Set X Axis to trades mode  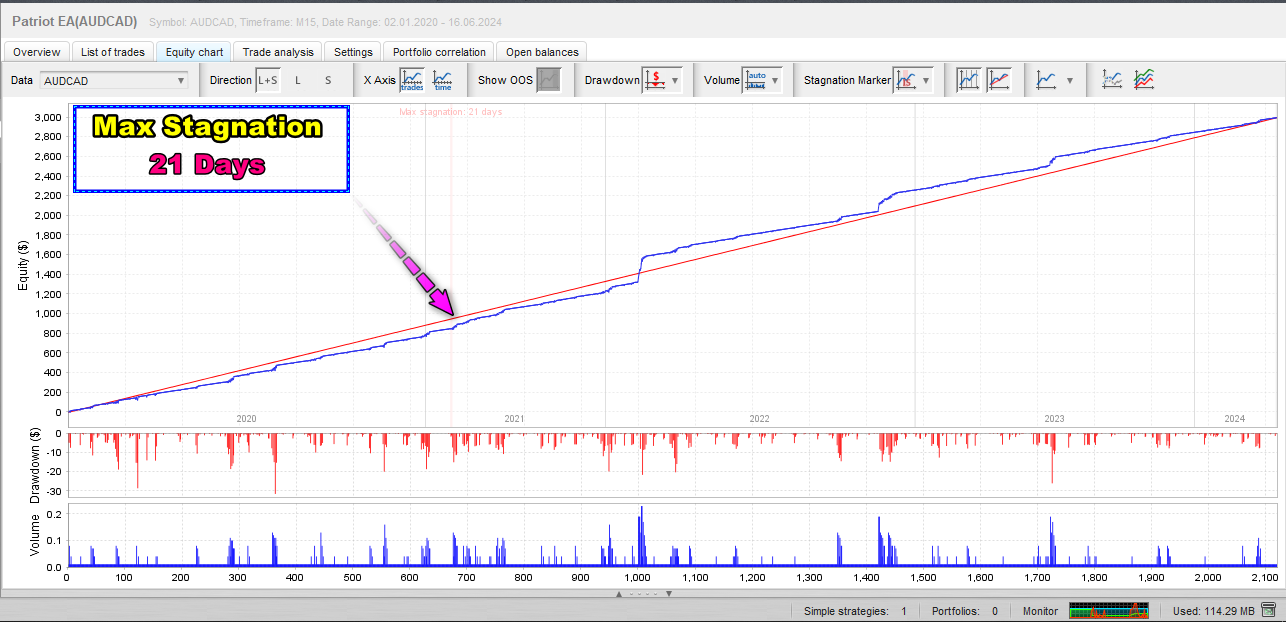pyautogui.click(x=412, y=80)
